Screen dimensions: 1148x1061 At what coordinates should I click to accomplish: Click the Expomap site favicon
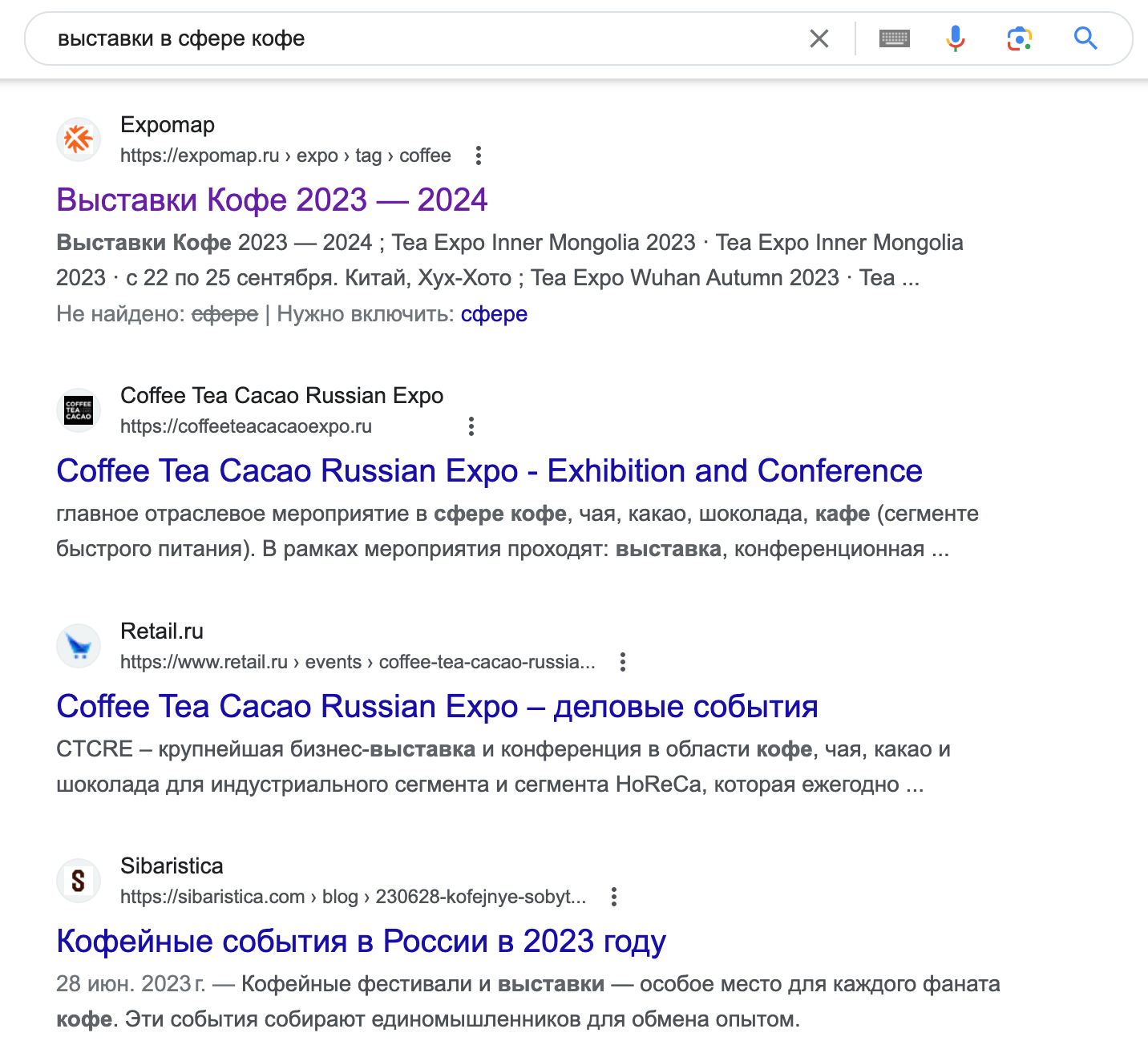tap(79, 139)
